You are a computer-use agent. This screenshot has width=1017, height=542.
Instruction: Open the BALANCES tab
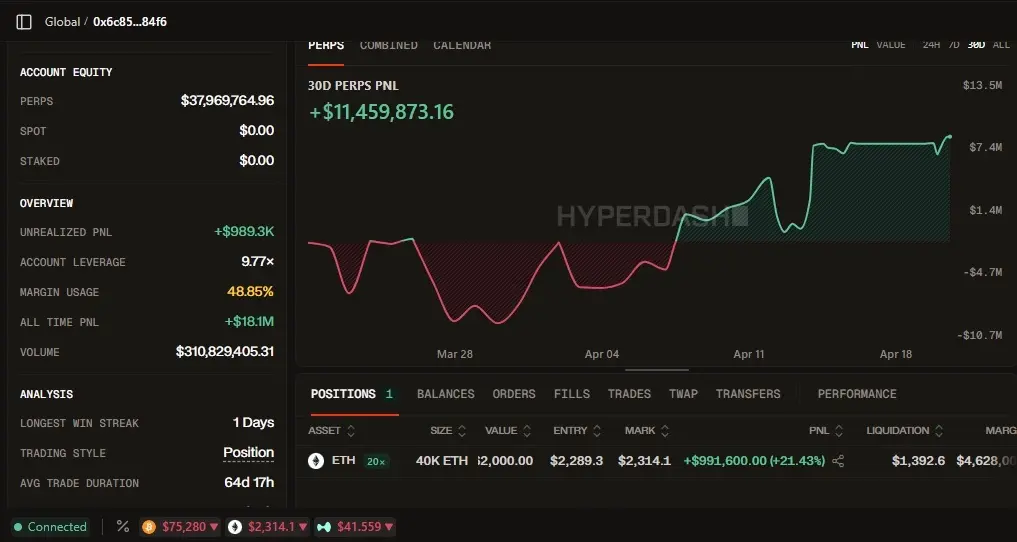click(x=446, y=394)
